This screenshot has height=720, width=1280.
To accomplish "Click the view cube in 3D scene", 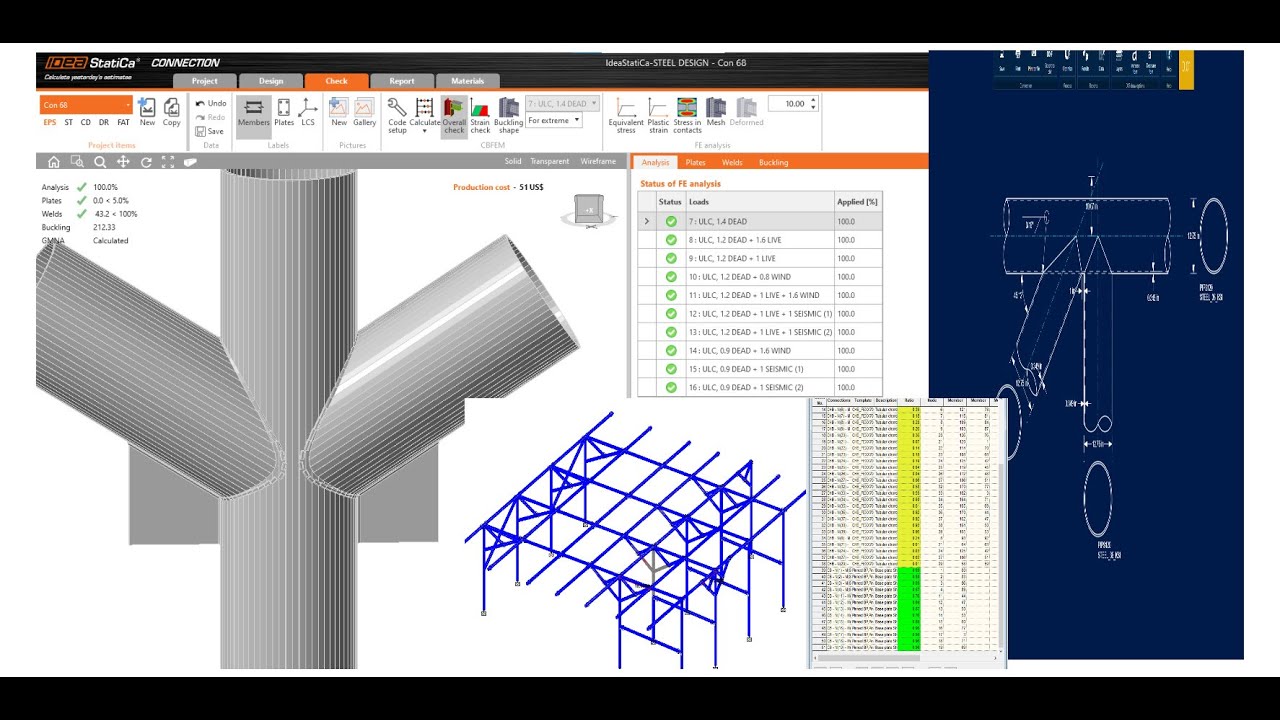I will (x=591, y=210).
